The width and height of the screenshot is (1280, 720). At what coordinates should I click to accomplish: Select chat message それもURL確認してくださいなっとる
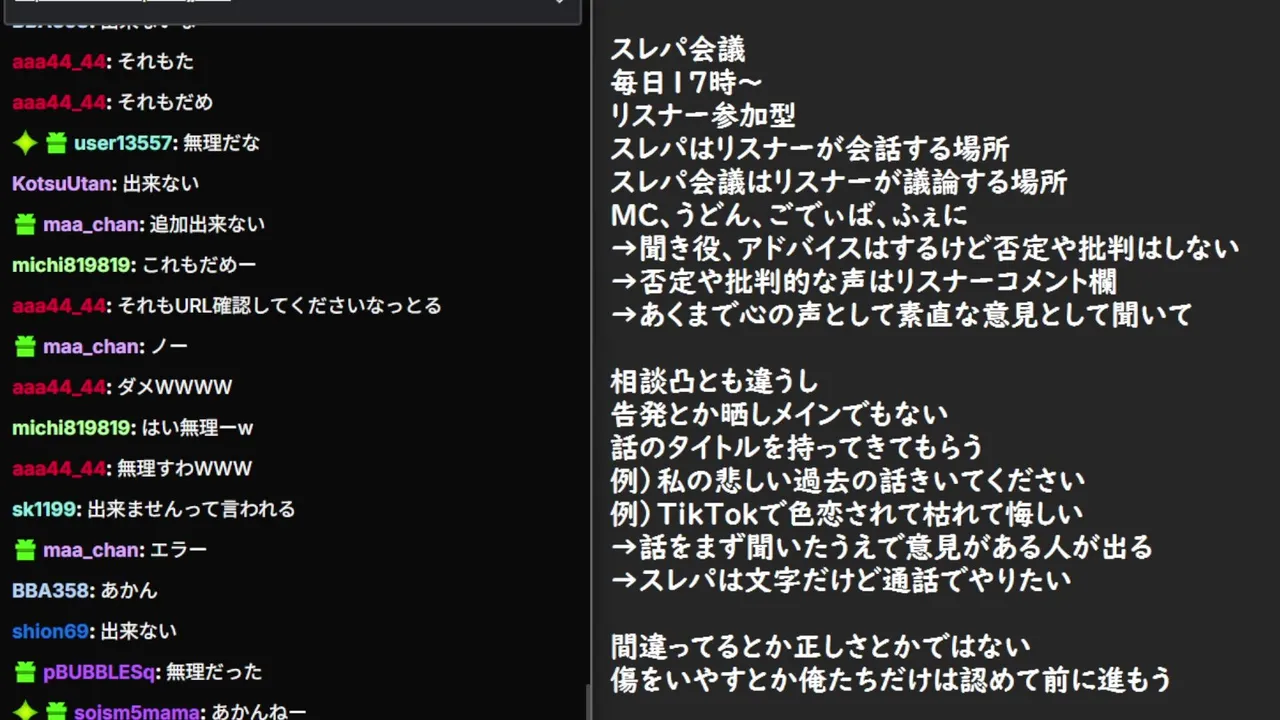(279, 305)
